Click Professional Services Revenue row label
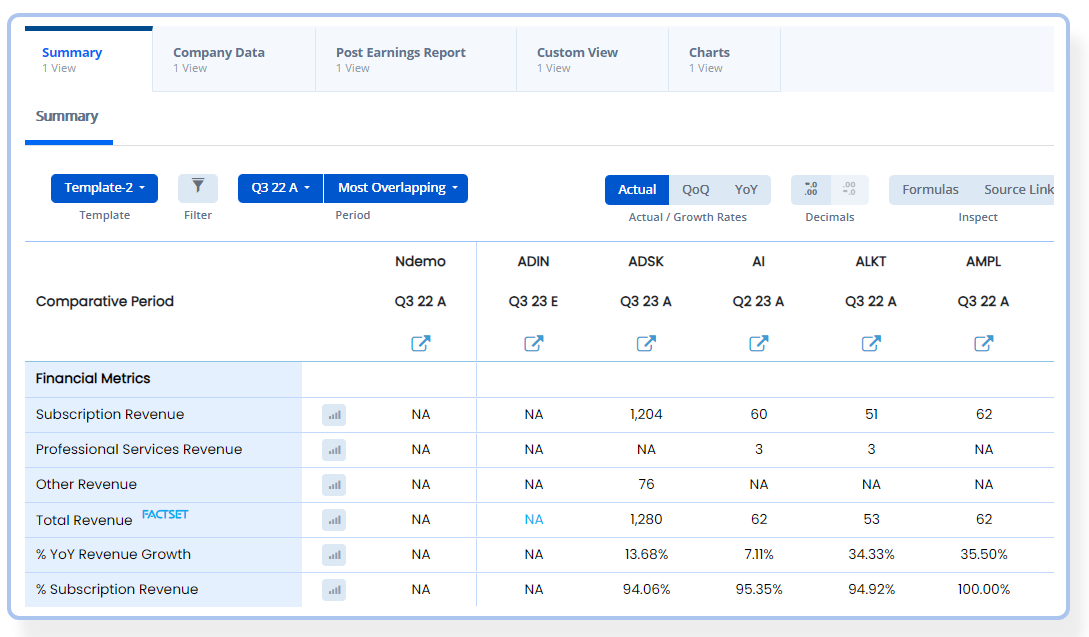Screen dimensions: 1089x637 click(x=139, y=449)
